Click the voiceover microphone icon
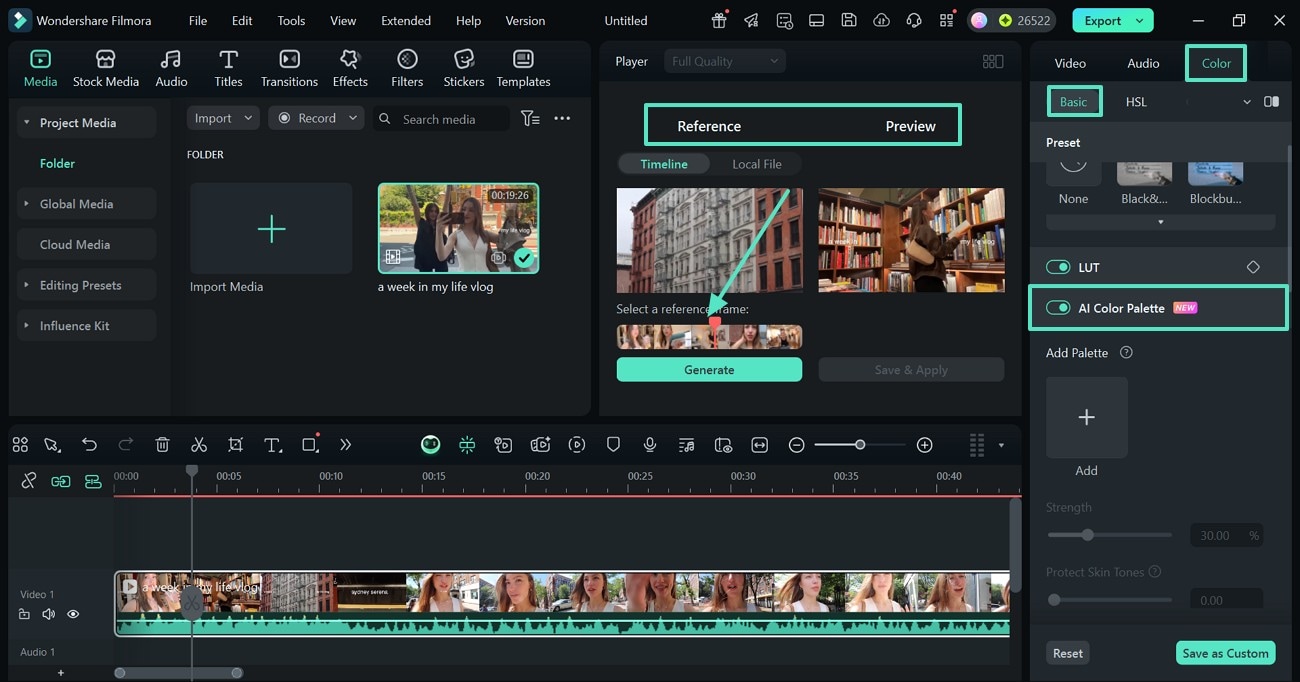Image resolution: width=1300 pixels, height=682 pixels. tap(650, 445)
